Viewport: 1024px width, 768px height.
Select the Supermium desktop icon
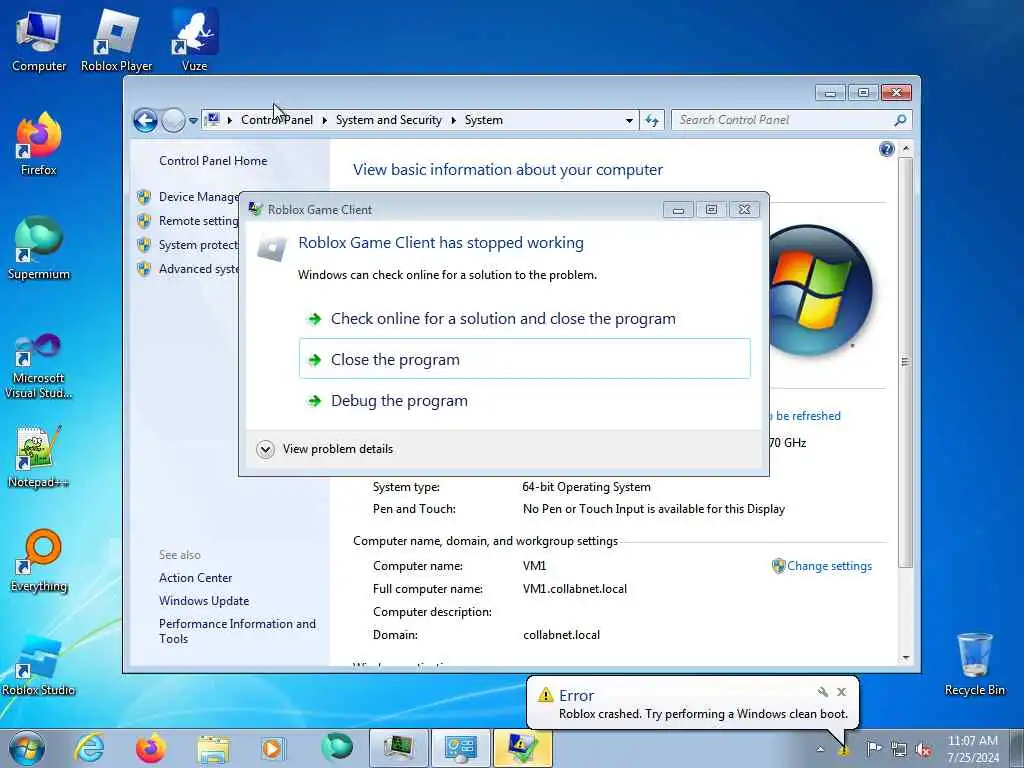[39, 248]
